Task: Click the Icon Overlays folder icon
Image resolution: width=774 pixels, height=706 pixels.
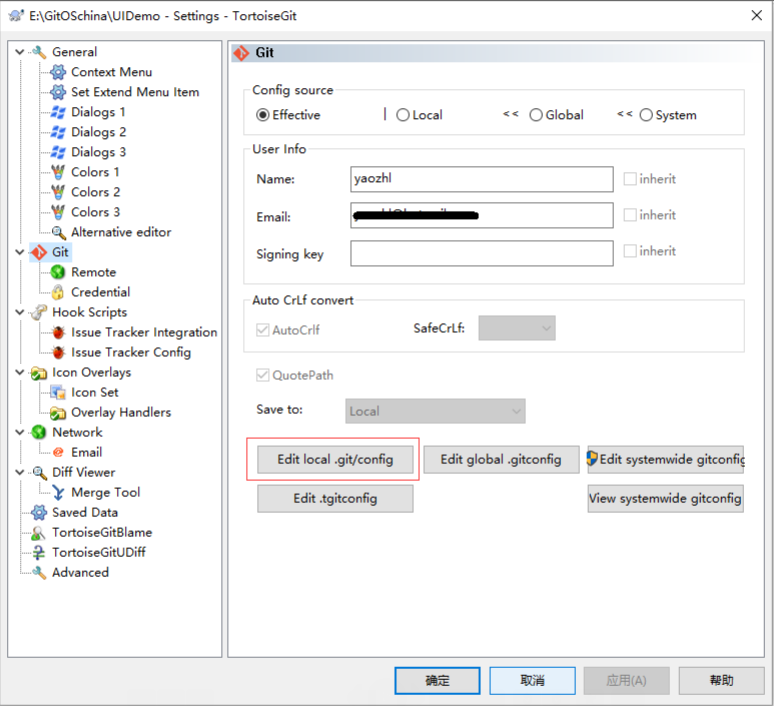Action: [x=39, y=373]
